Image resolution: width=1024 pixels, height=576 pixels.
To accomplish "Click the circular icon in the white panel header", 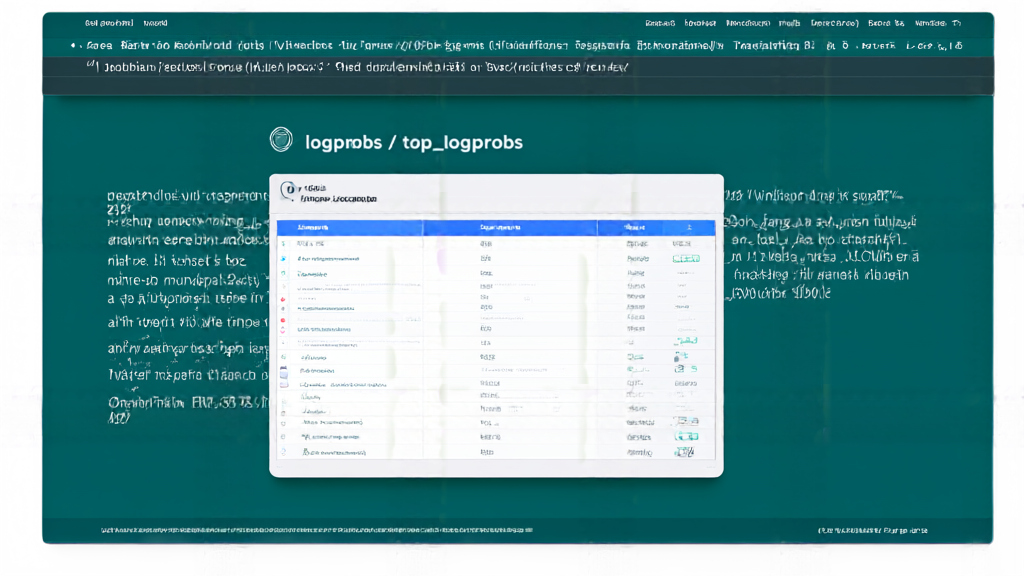I will [x=288, y=190].
